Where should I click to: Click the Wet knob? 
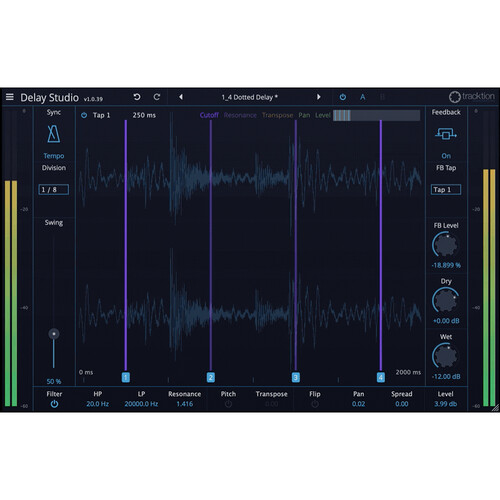click(446, 356)
